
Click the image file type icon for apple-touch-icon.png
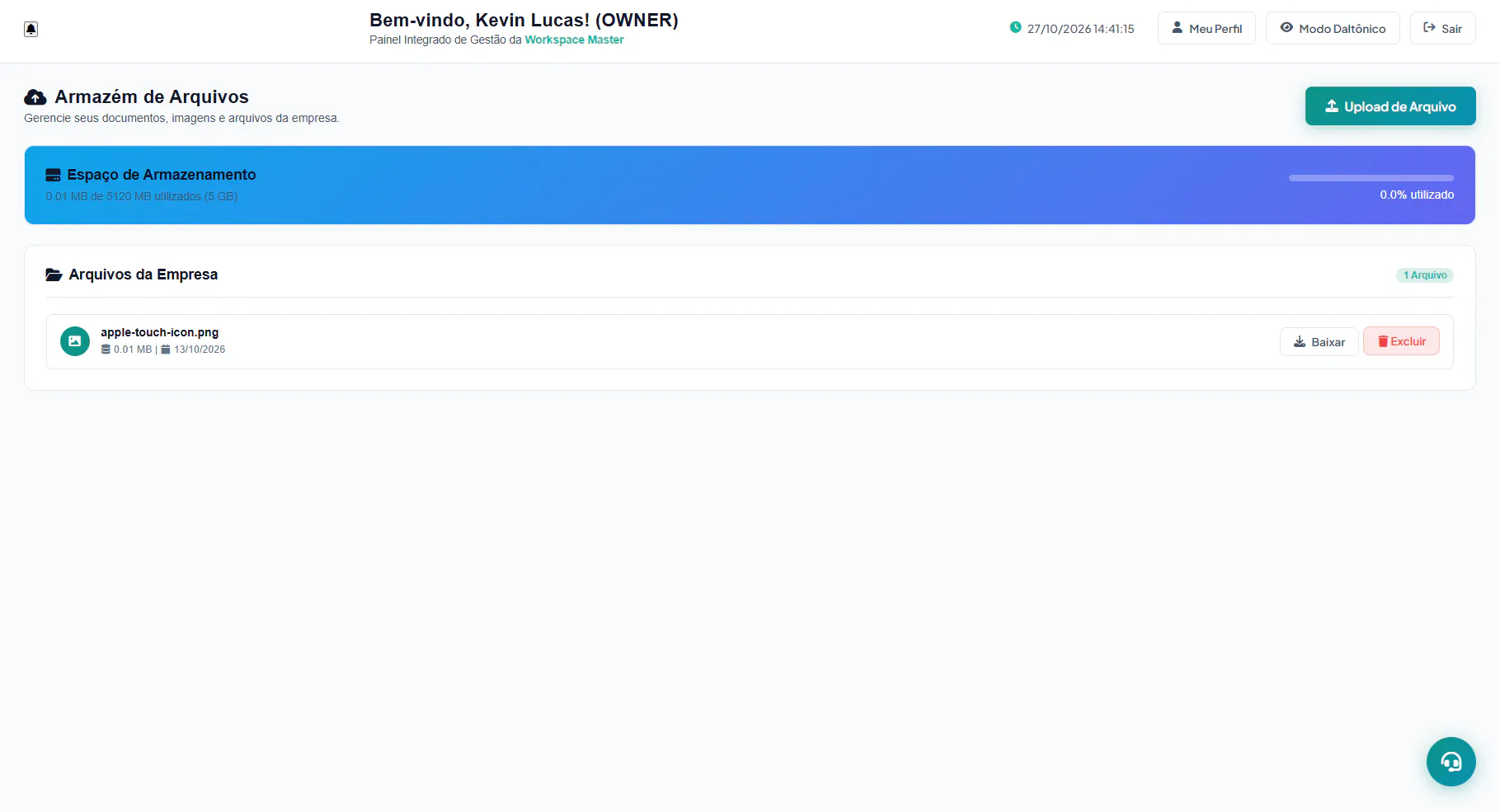pyautogui.click(x=75, y=341)
